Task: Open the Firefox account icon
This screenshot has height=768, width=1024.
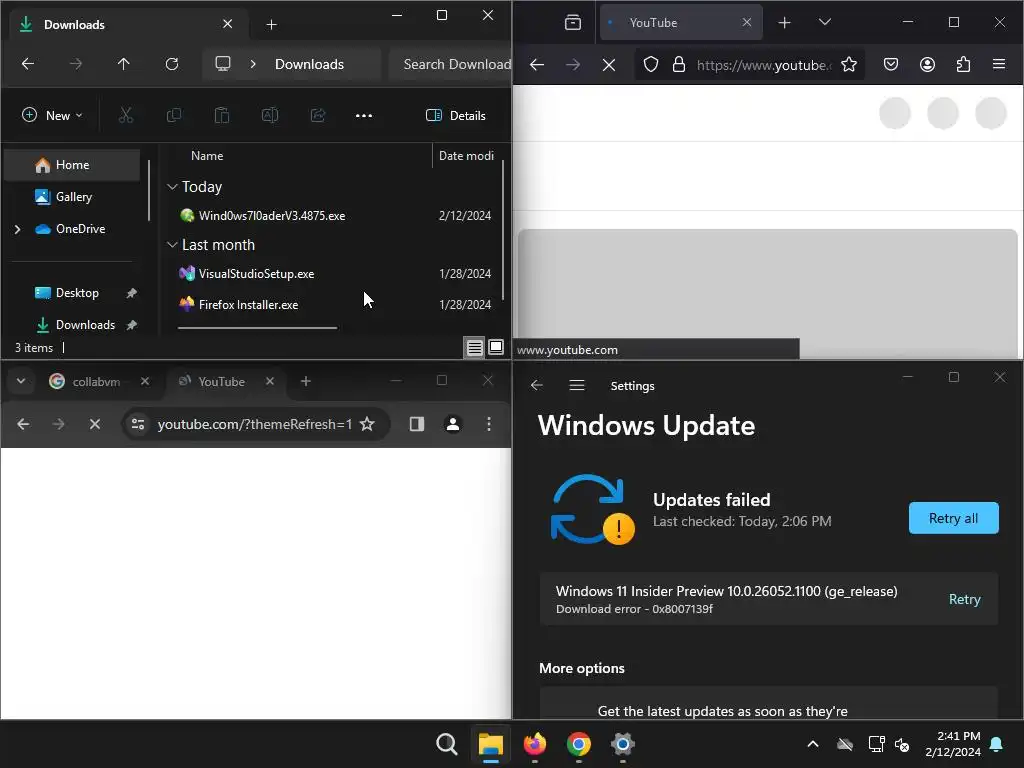Action: click(x=927, y=65)
